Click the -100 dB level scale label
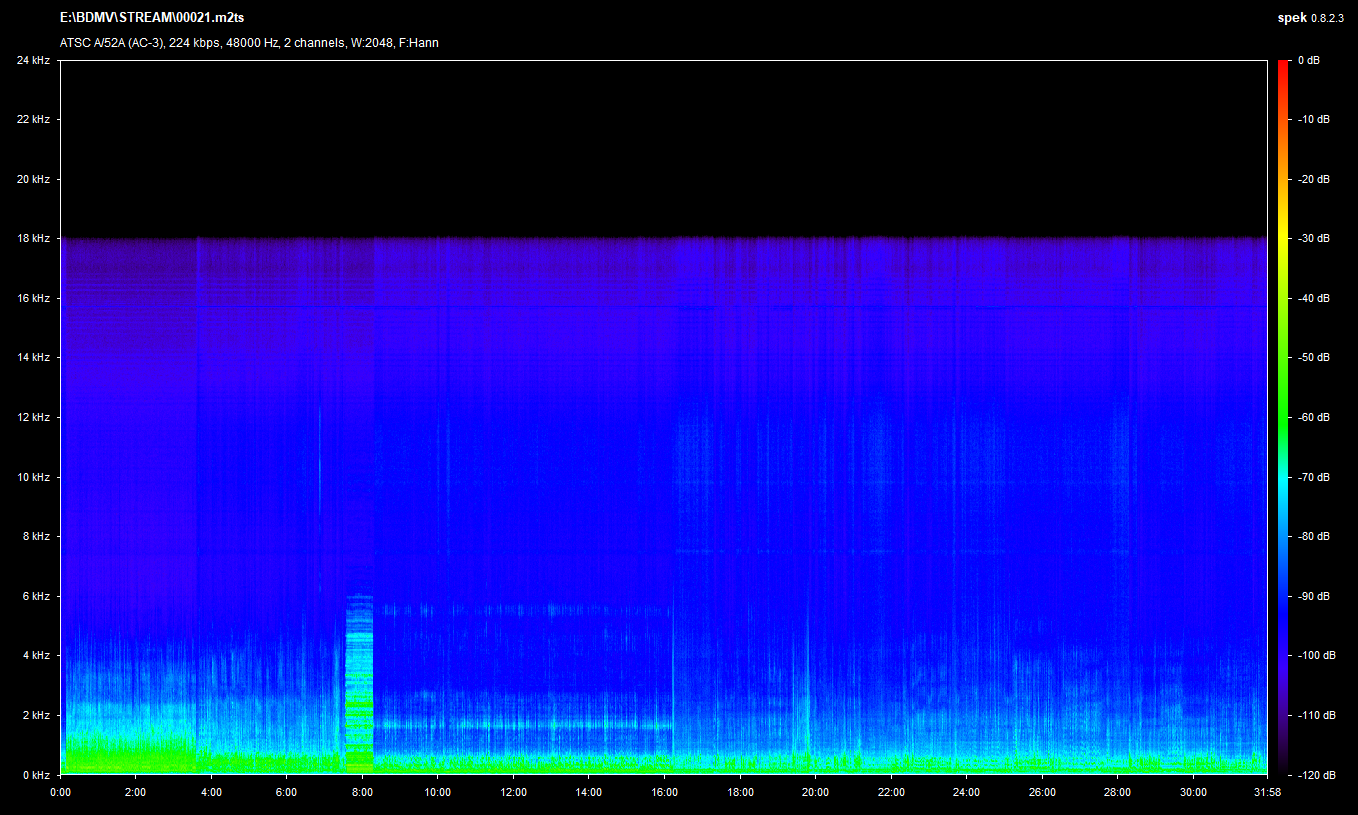1358x815 pixels. pos(1315,655)
